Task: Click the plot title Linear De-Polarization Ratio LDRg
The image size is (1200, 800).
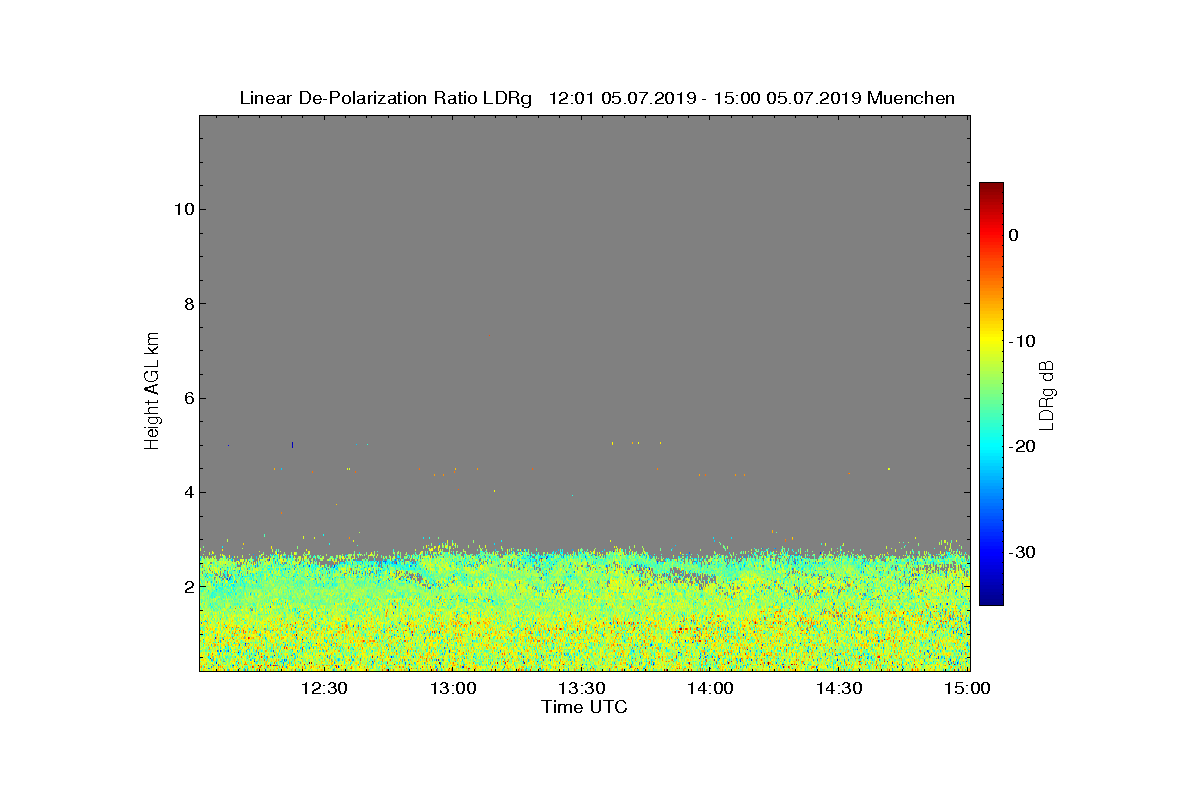Action: click(x=386, y=98)
